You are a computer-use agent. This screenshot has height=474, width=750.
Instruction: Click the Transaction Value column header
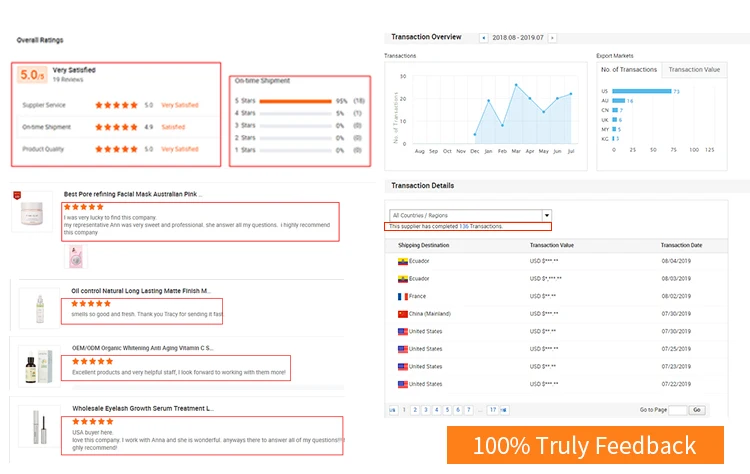tap(551, 245)
